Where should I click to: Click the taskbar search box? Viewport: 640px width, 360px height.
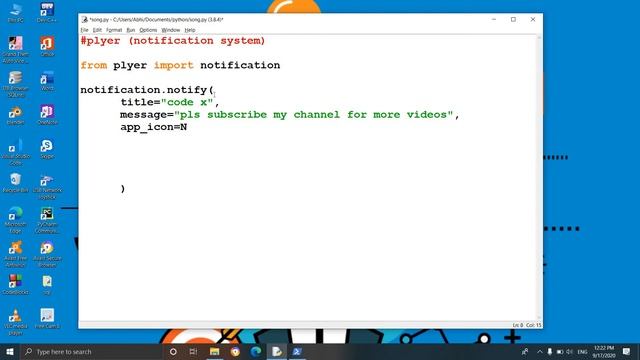[x=91, y=351]
